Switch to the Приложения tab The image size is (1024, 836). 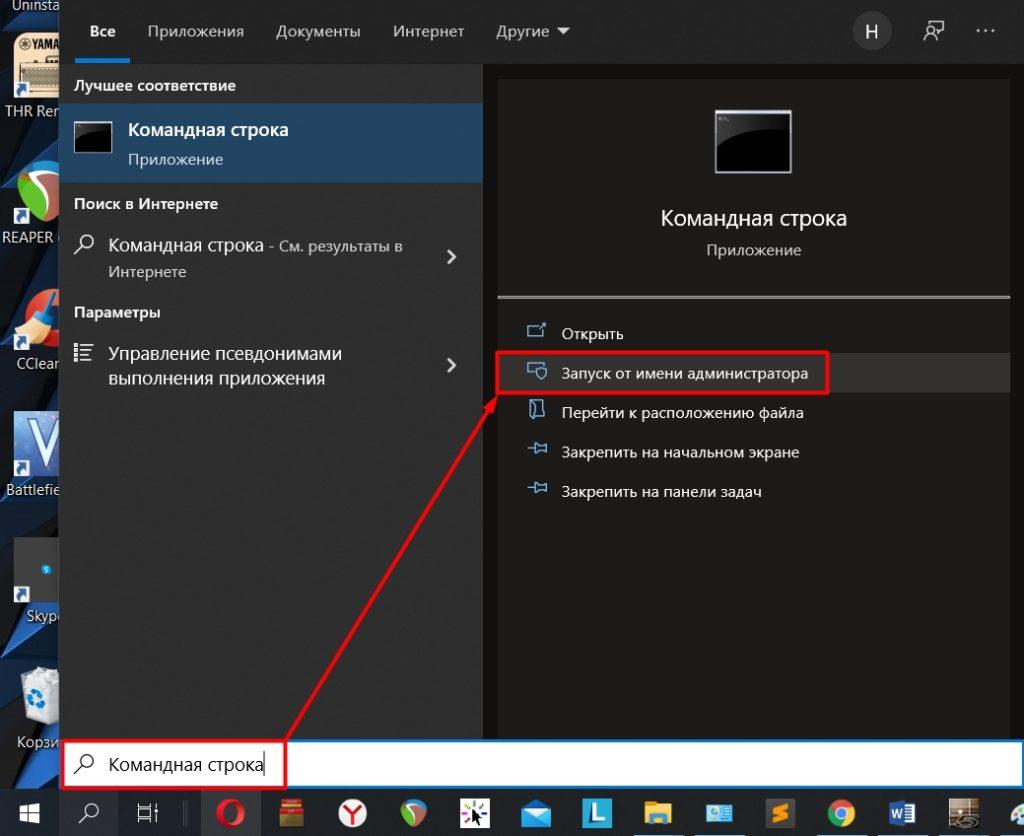pyautogui.click(x=195, y=31)
